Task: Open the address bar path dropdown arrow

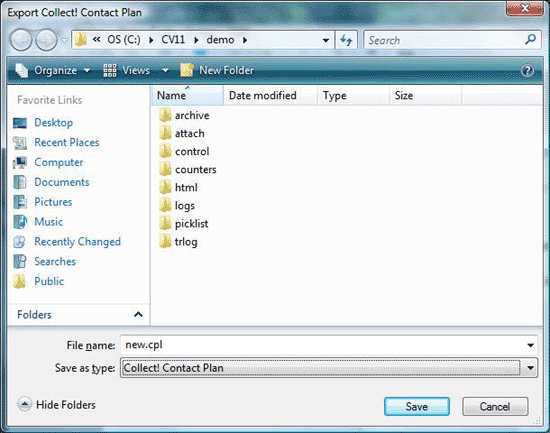Action: [326, 40]
